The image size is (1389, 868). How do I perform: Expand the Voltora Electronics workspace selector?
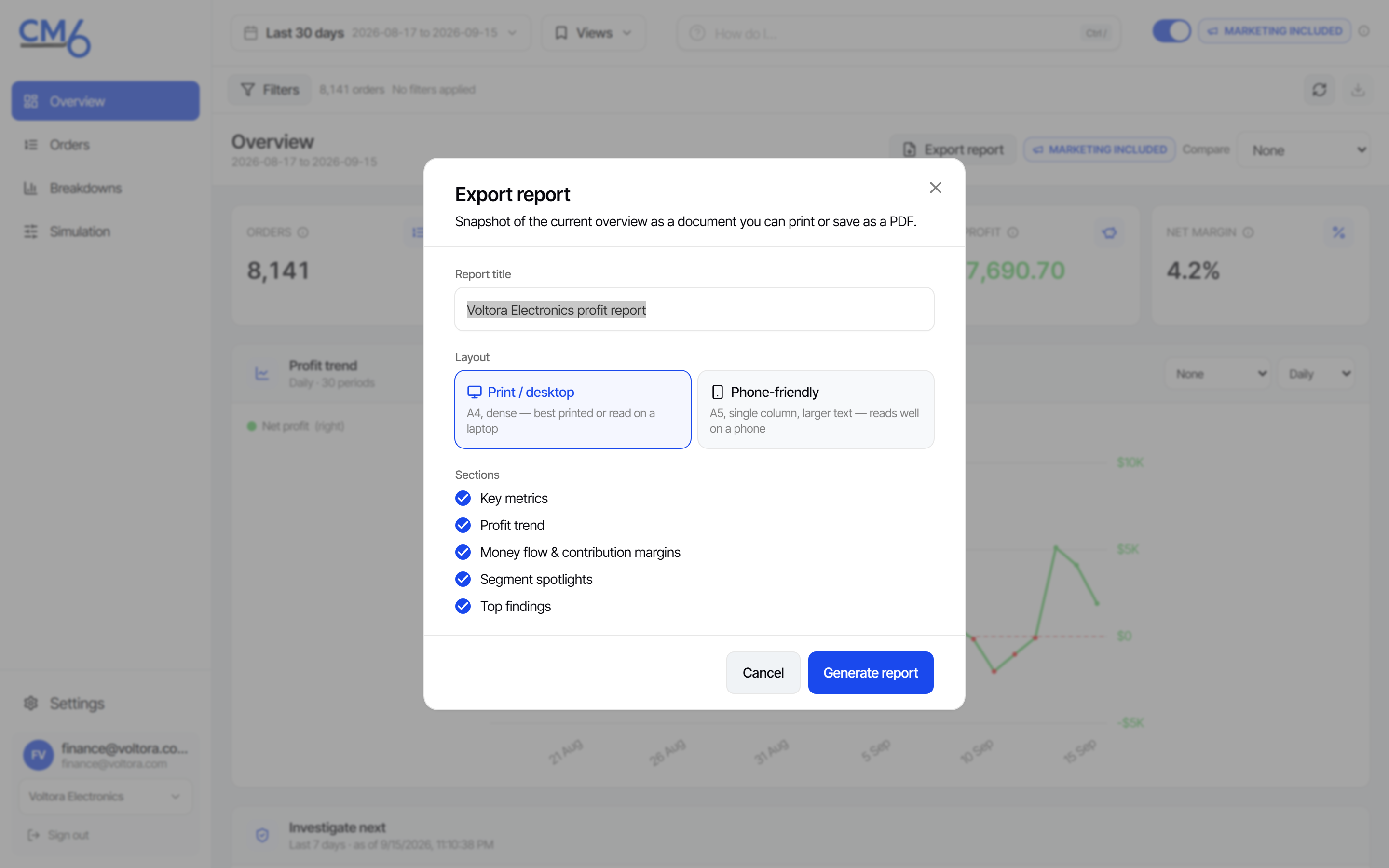coord(106,796)
